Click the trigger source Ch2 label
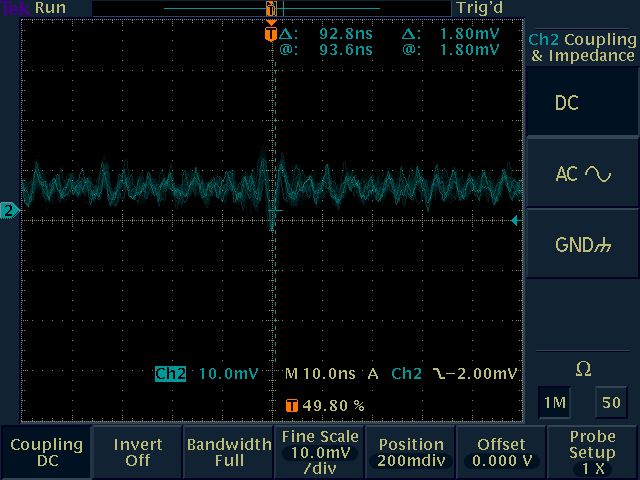This screenshot has height=480, width=640. (406, 373)
